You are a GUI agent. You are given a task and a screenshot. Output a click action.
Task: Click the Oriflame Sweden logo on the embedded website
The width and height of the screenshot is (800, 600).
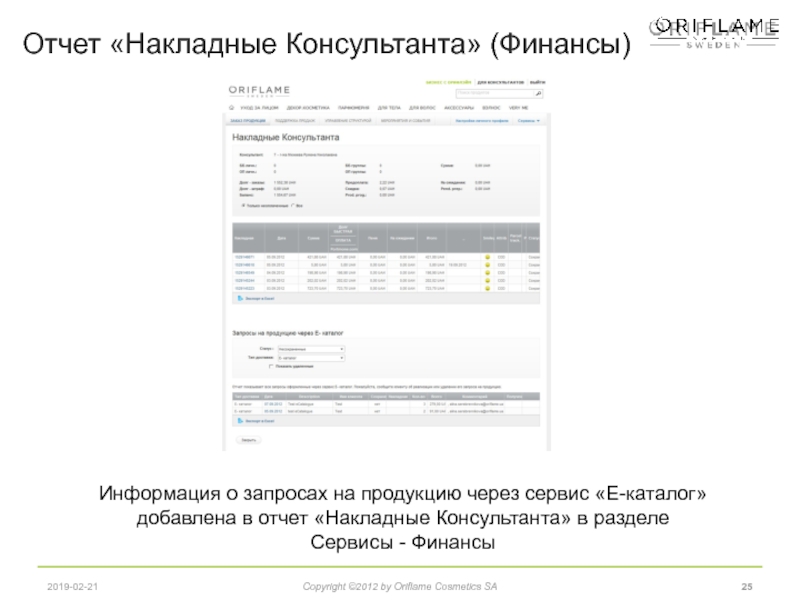click(259, 91)
